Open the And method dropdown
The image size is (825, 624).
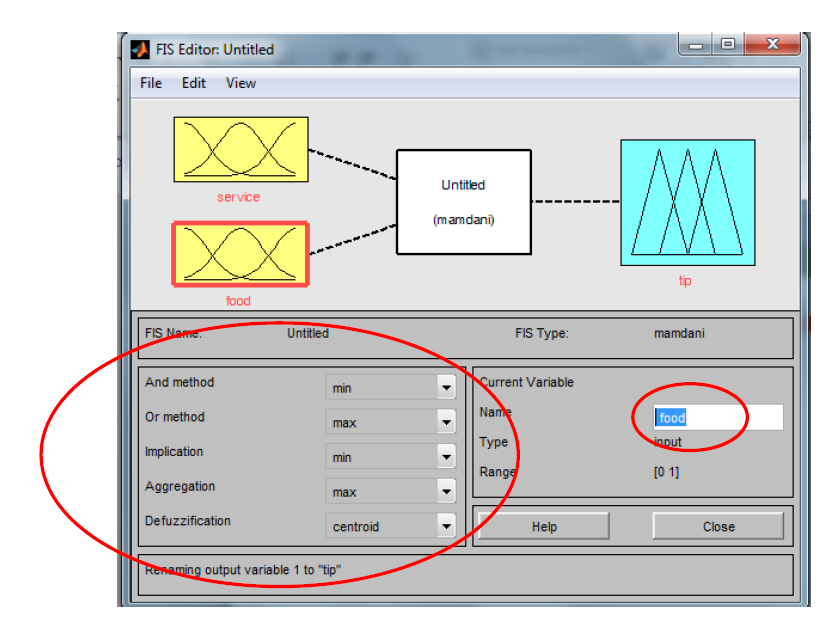point(390,388)
